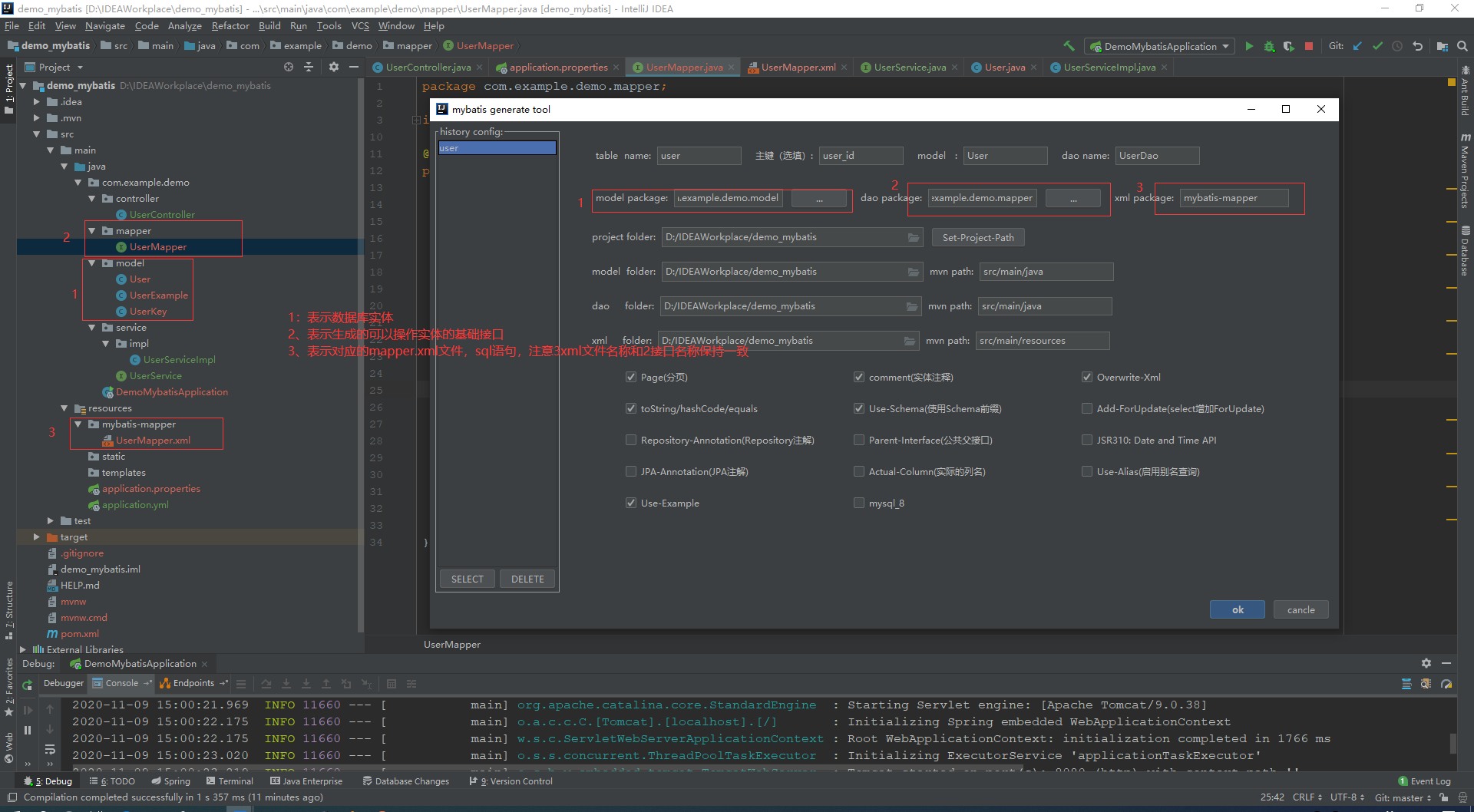Screen dimensions: 1474x812
Task: Browse the dao folder path icon
Action: (x=912, y=306)
